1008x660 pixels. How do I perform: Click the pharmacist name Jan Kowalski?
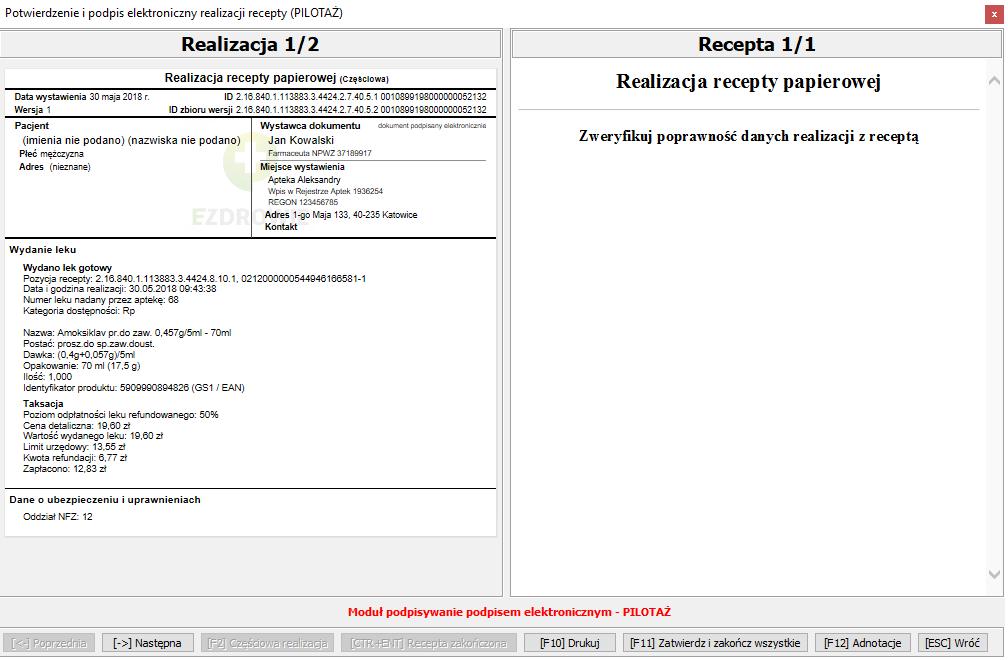[x=301, y=140]
